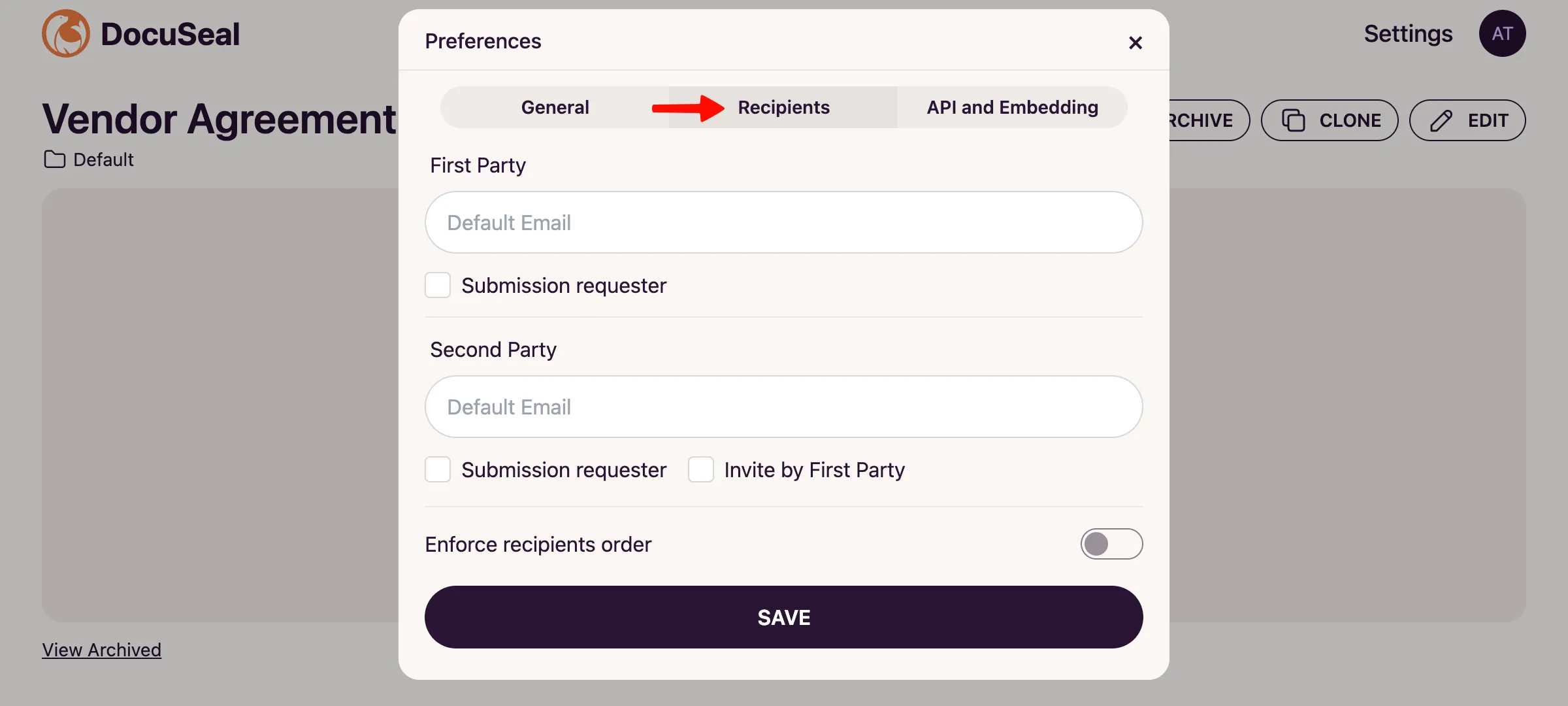The width and height of the screenshot is (1568, 706).
Task: Click the Edit pencil icon
Action: [x=1443, y=120]
